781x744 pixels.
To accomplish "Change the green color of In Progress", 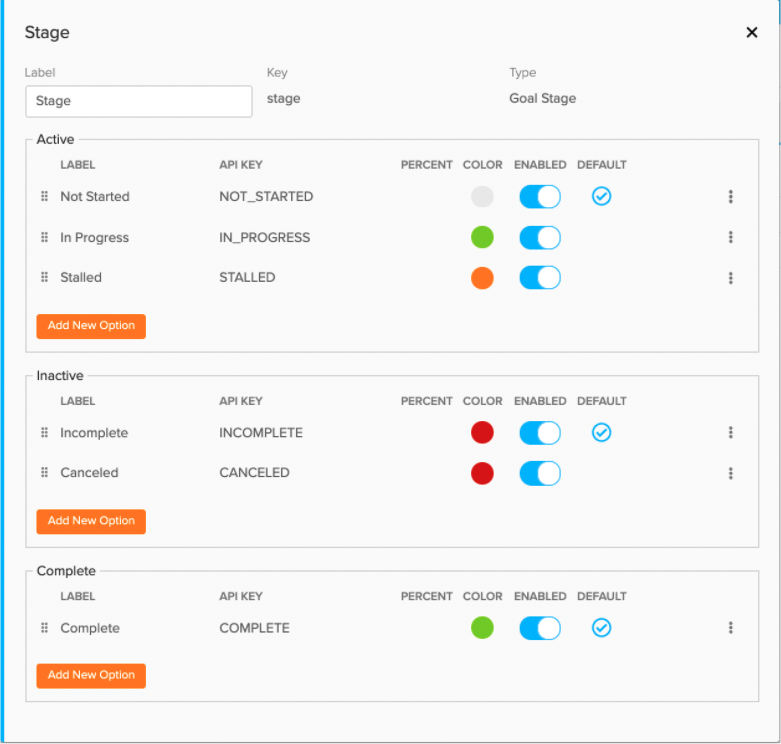I will (482, 237).
